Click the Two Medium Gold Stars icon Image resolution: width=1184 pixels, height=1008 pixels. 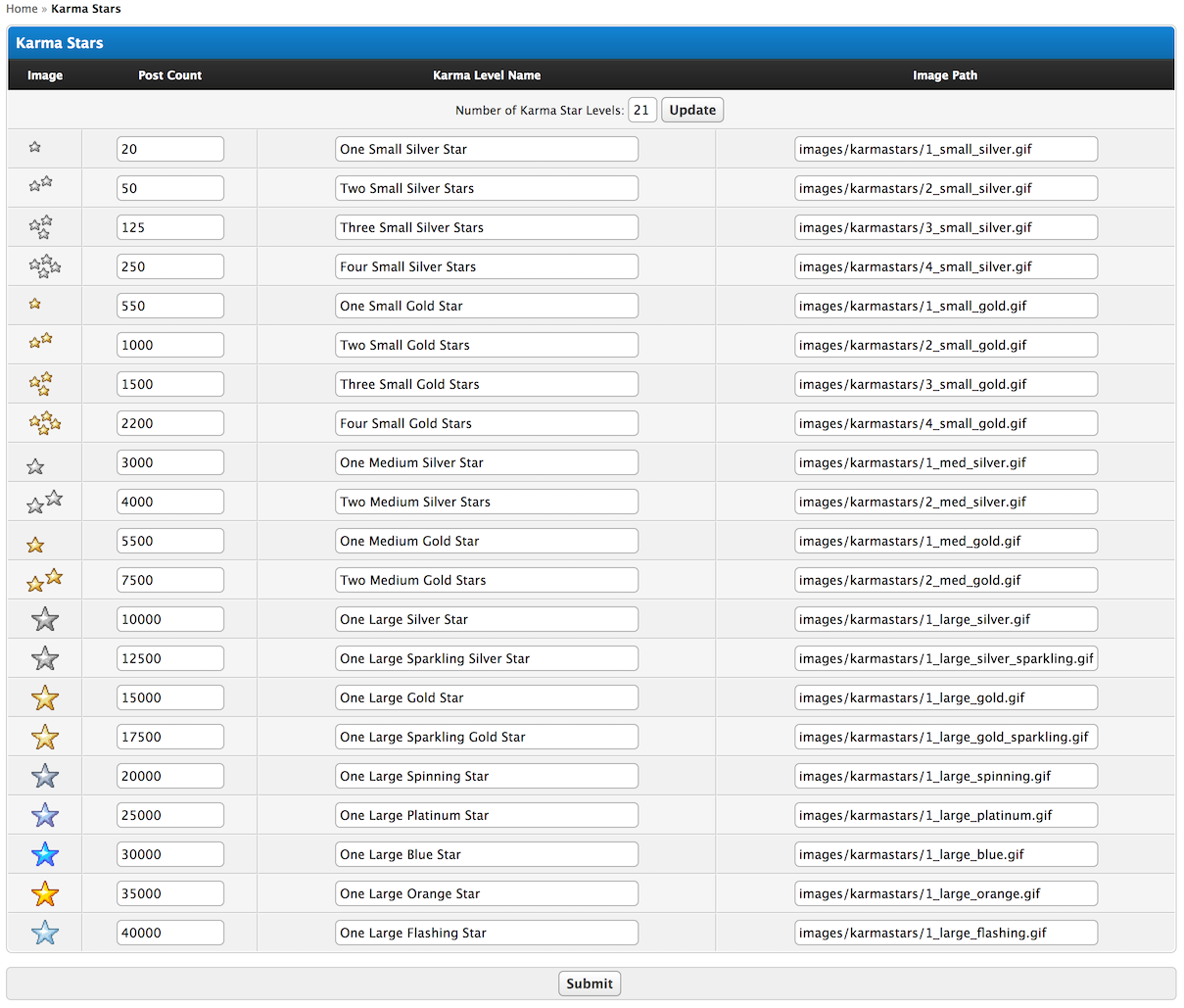pyautogui.click(x=44, y=580)
